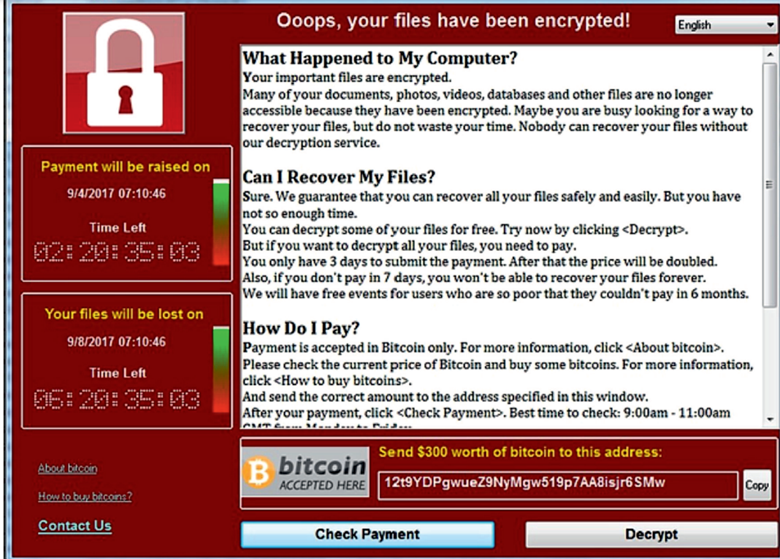Click the 'bitcoin ACCEPTED HERE' banner
Viewport: 780px width, 559px height.
tap(305, 471)
